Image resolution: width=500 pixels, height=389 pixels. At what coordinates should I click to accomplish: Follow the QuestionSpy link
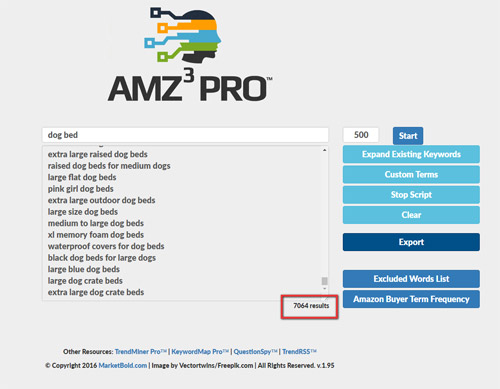tap(255, 352)
